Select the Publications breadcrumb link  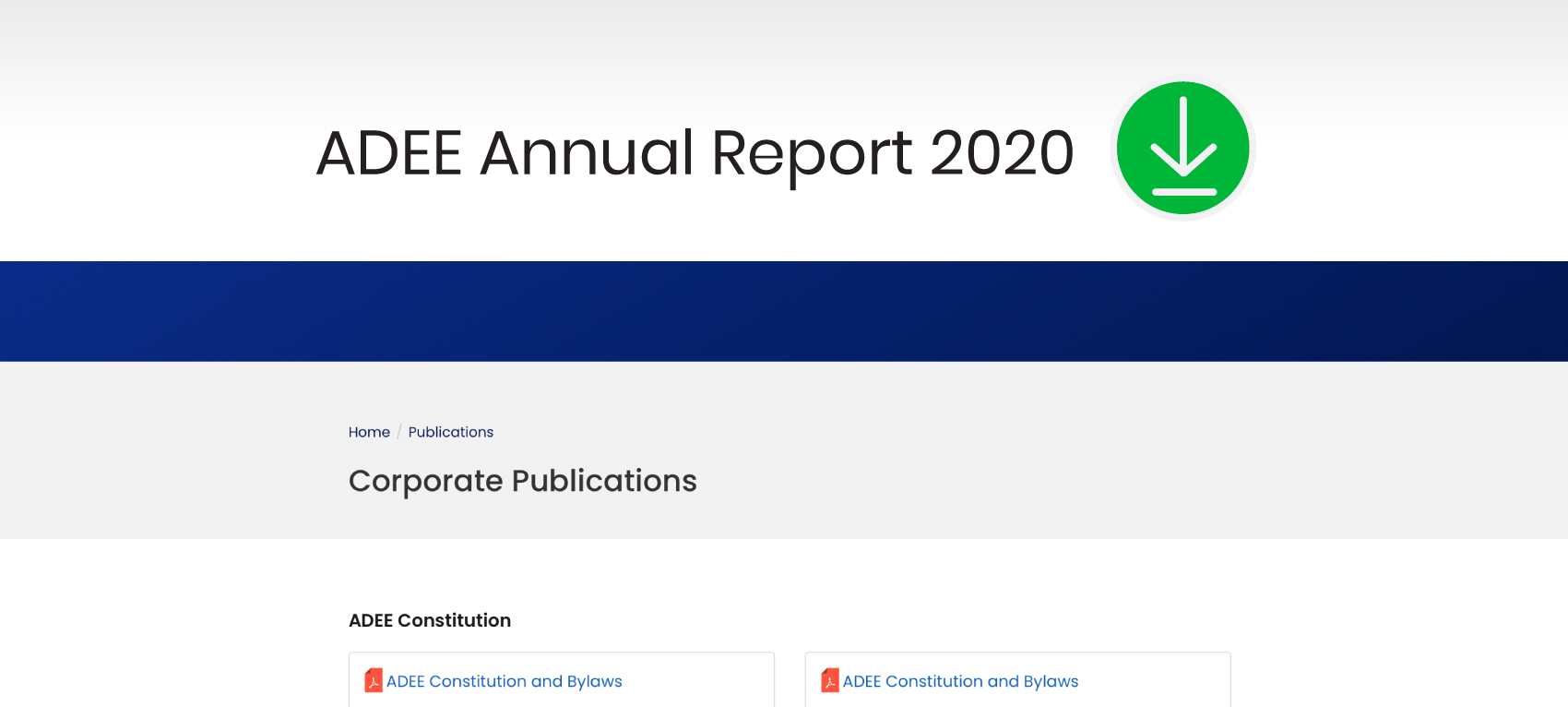(x=450, y=432)
